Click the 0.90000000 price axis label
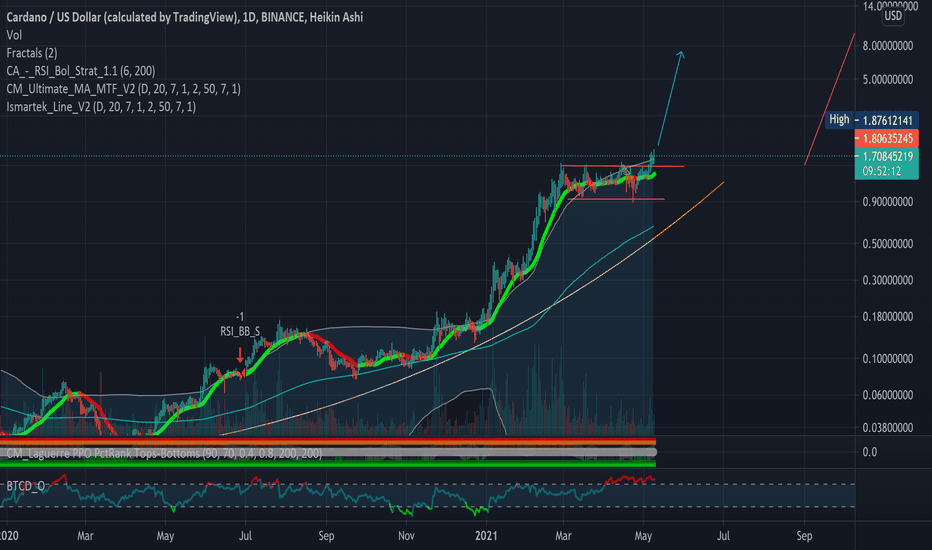 [x=887, y=202]
